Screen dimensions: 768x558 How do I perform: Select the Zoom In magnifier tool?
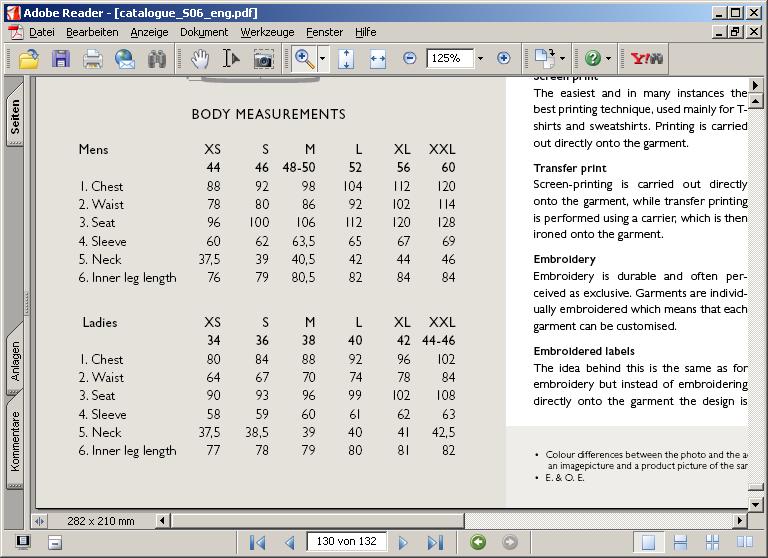coord(304,59)
